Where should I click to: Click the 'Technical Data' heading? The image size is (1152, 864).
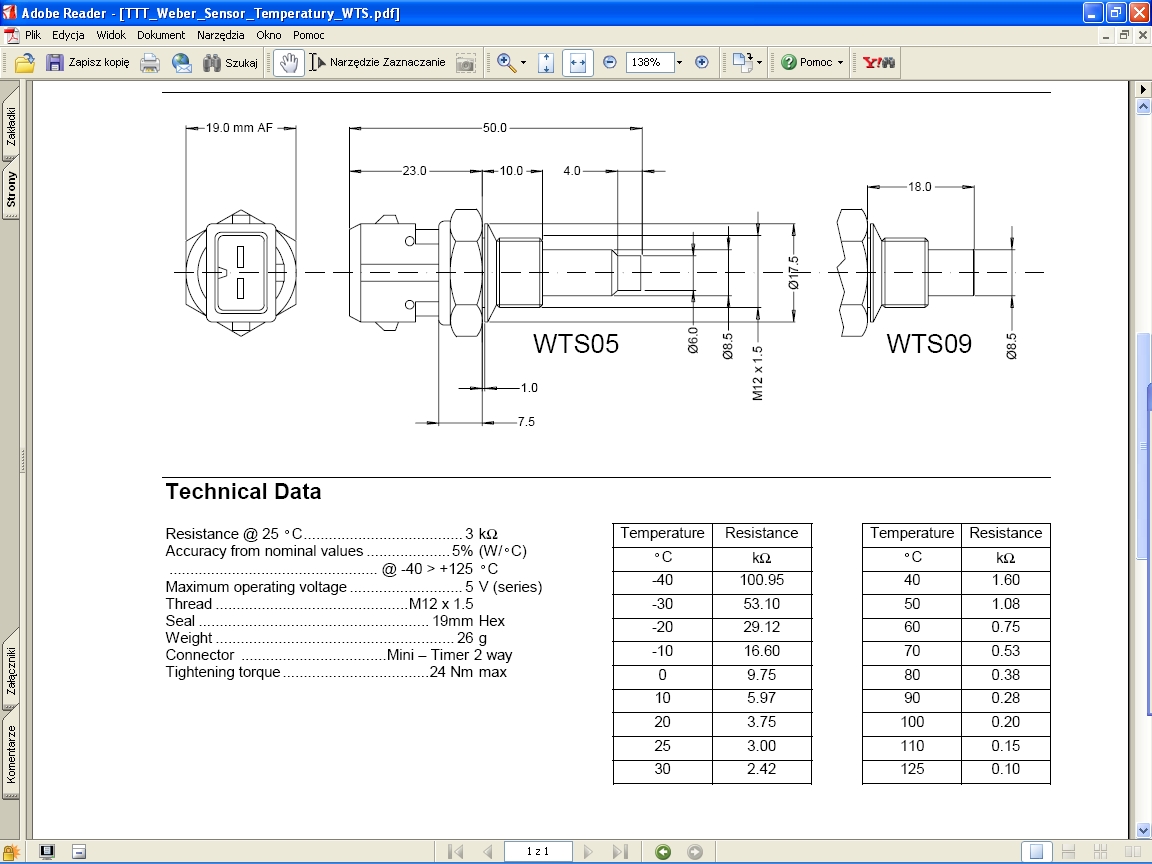pyautogui.click(x=243, y=492)
